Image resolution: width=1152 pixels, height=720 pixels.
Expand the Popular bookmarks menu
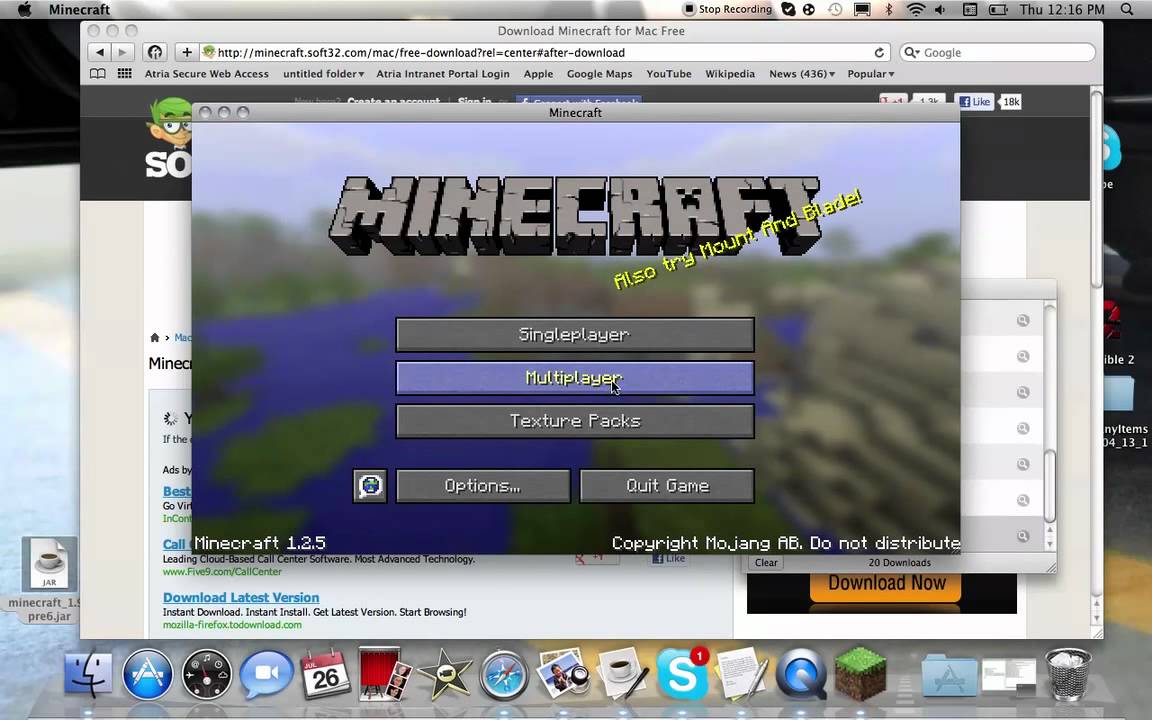click(x=871, y=73)
